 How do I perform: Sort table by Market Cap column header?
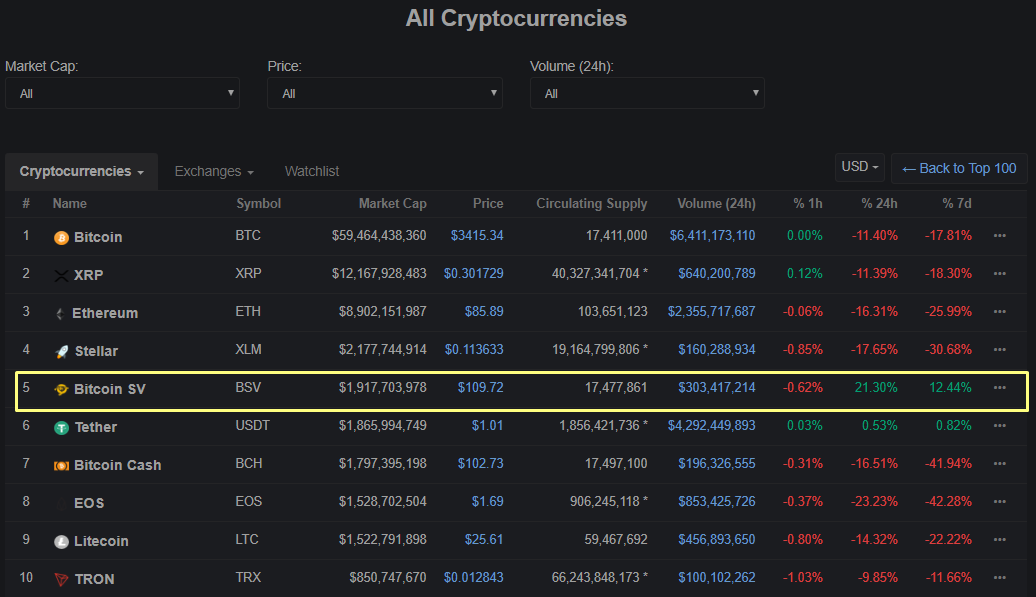coord(392,204)
